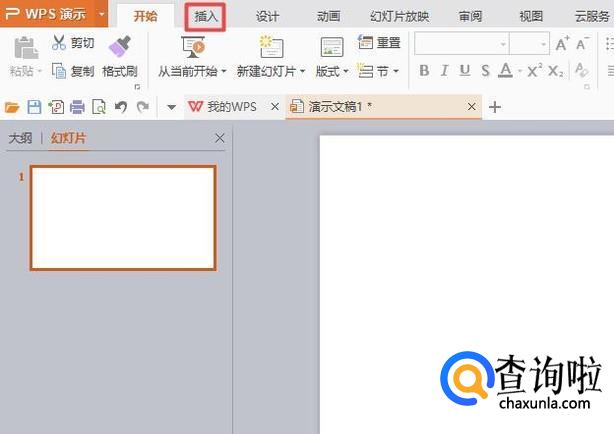Expand quick access toolbar dropdown arrow
Screen dimensions: 614x434
tap(171, 107)
